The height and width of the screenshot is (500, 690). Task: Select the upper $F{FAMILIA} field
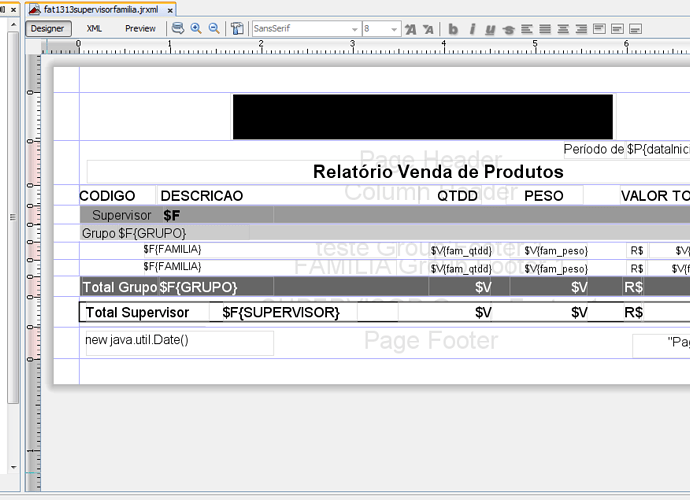(x=172, y=250)
